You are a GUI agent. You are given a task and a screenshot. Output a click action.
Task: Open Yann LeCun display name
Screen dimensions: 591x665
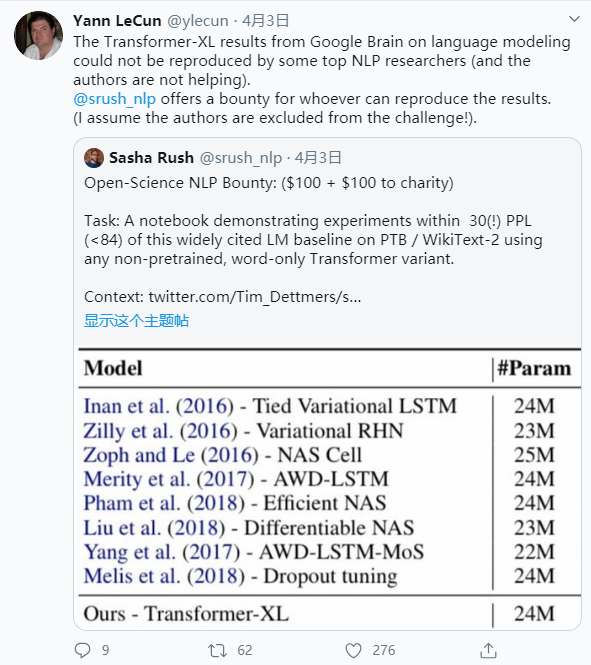coord(117,20)
